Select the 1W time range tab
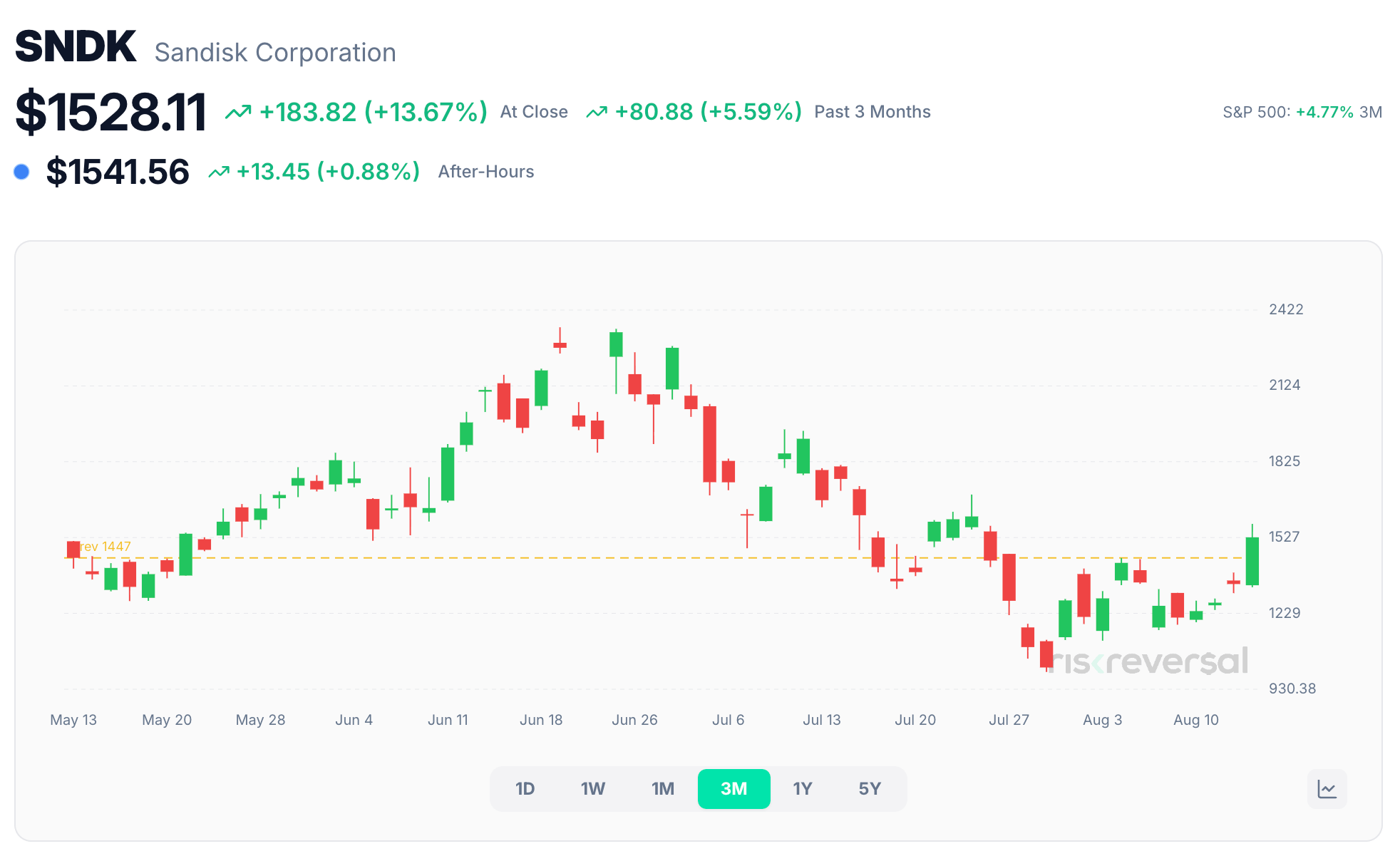1400x861 pixels. (x=593, y=789)
